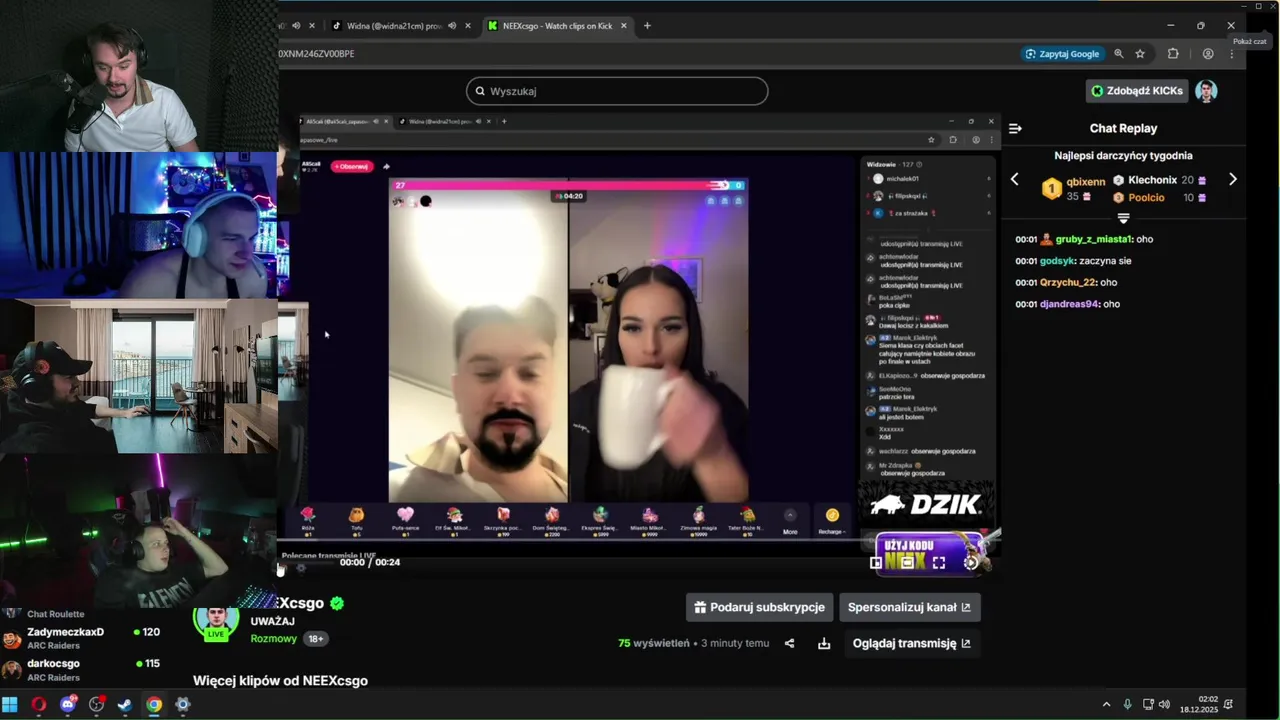Focus the Wyszukaj search field
This screenshot has width=1280, height=720.
pyautogui.click(x=617, y=91)
